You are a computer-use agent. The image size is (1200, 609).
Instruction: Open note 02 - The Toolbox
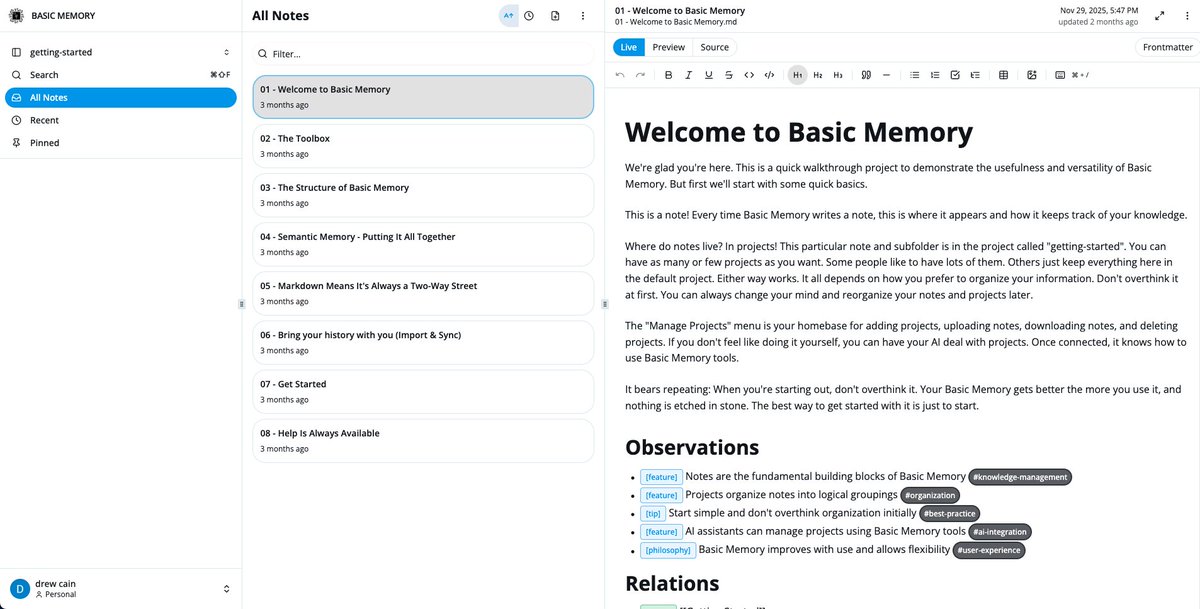[x=423, y=146]
